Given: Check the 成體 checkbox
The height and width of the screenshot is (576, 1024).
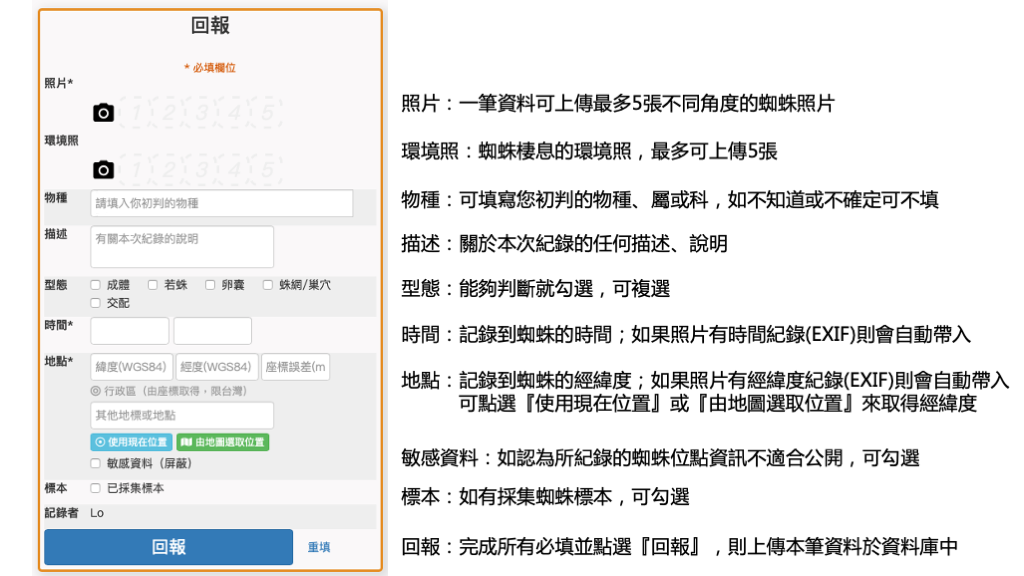Looking at the screenshot, I should (96, 285).
